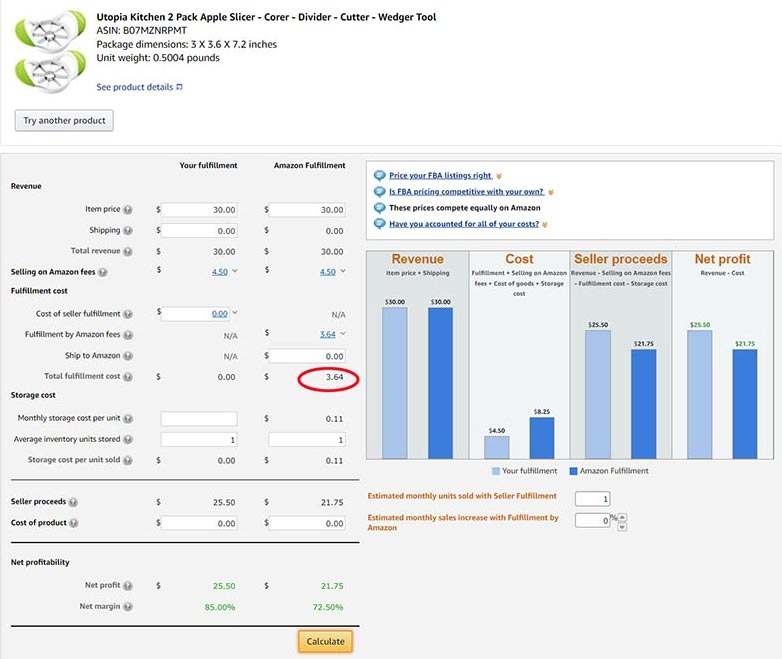Click the help icon beside Cost of product
Viewport: 782px width, 659px height.
click(x=74, y=523)
